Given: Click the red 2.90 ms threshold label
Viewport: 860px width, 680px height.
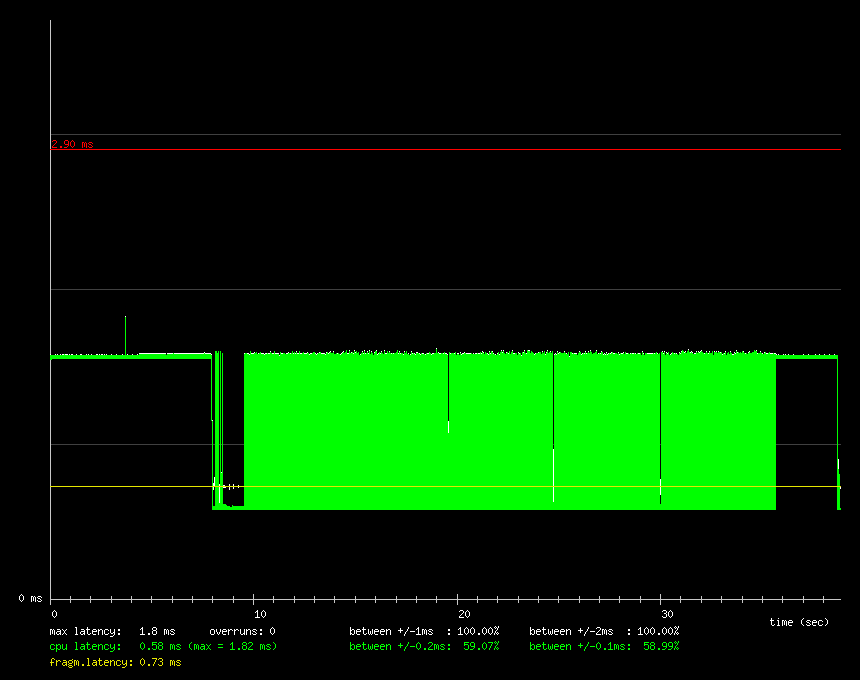Looking at the screenshot, I should [x=72, y=144].
